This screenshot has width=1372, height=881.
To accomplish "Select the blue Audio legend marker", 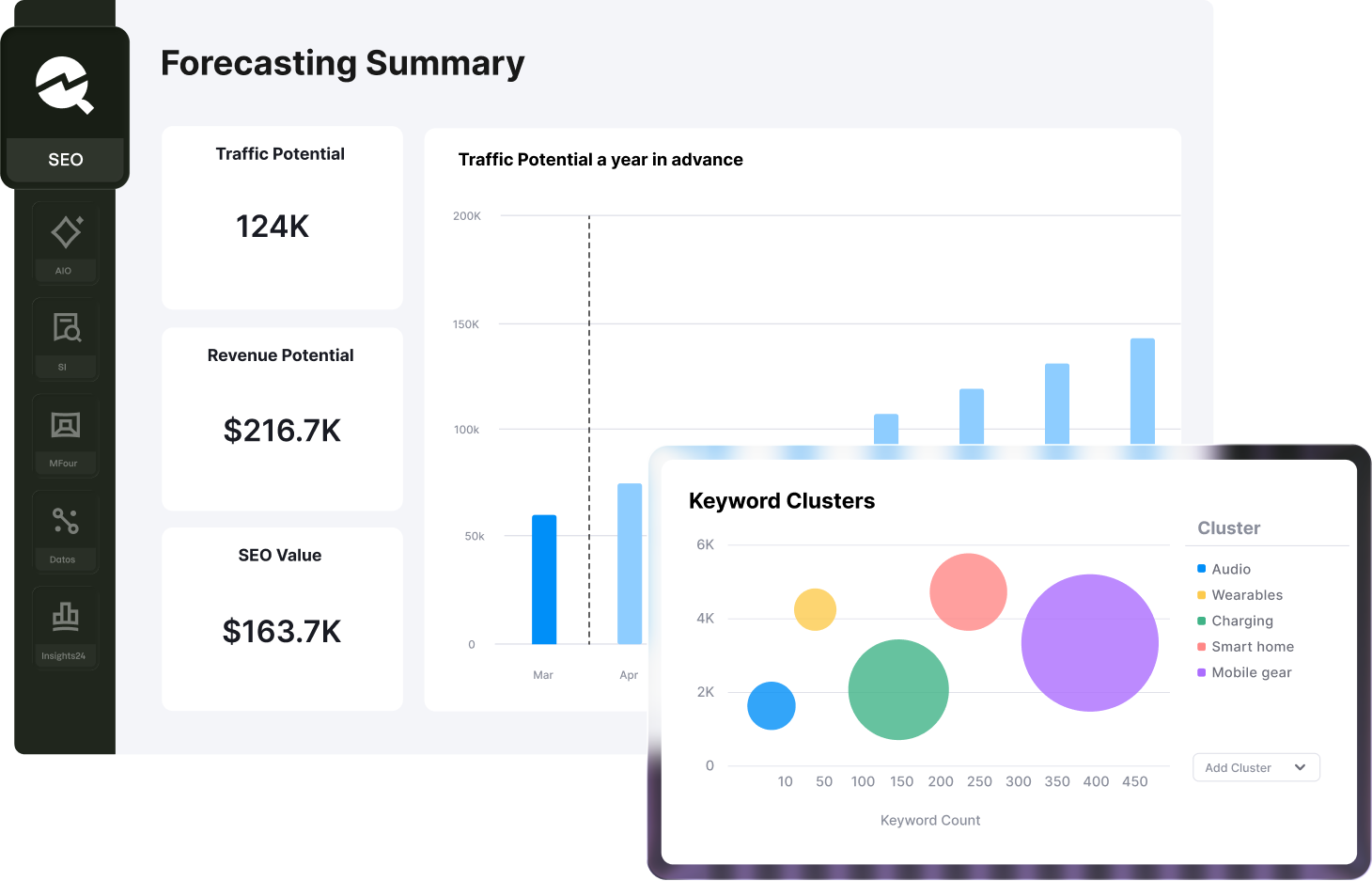I will [1200, 569].
